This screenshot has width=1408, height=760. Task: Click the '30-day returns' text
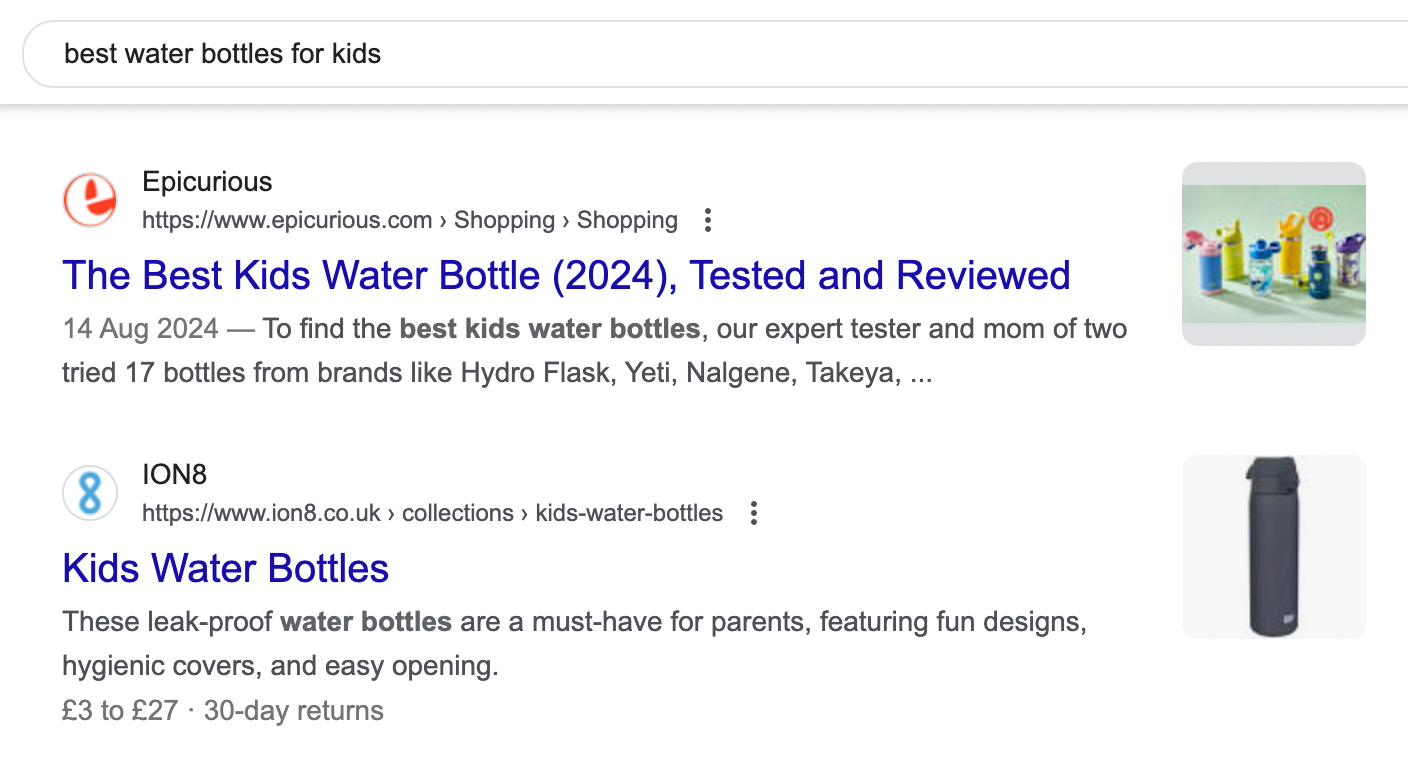(294, 711)
